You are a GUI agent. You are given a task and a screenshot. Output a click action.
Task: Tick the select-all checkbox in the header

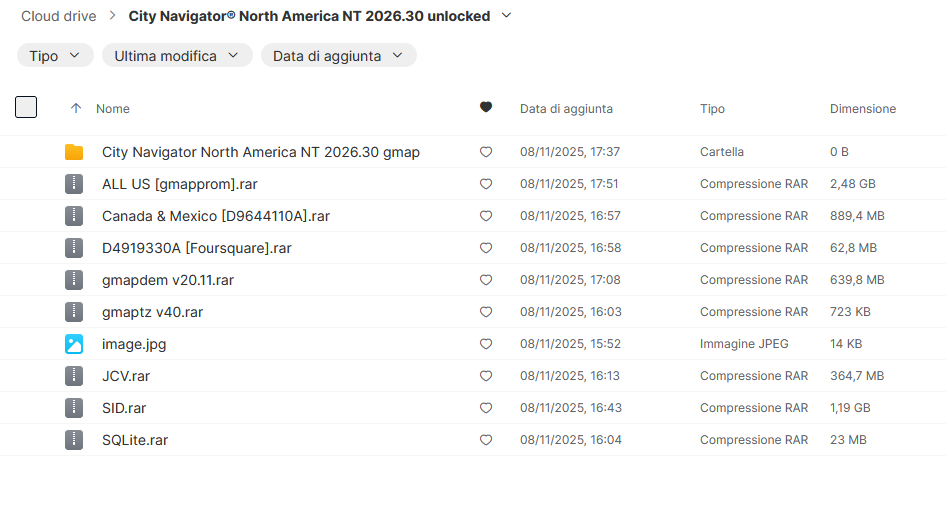(x=26, y=107)
